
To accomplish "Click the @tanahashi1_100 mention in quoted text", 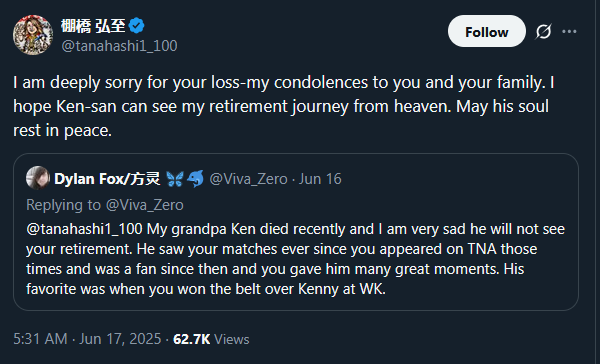I will tap(84, 229).
